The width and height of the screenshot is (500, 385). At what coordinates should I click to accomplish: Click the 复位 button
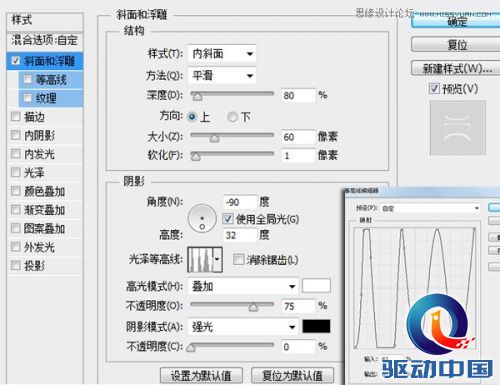(x=456, y=44)
